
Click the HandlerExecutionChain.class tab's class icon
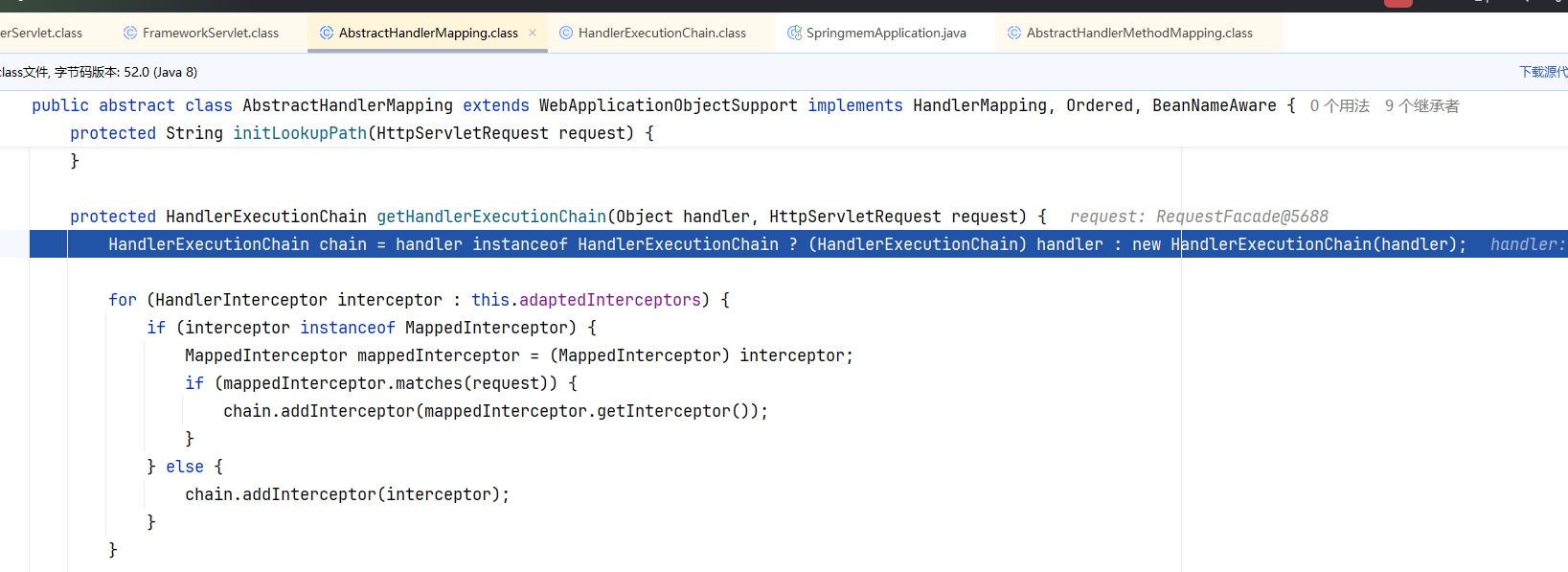point(566,33)
